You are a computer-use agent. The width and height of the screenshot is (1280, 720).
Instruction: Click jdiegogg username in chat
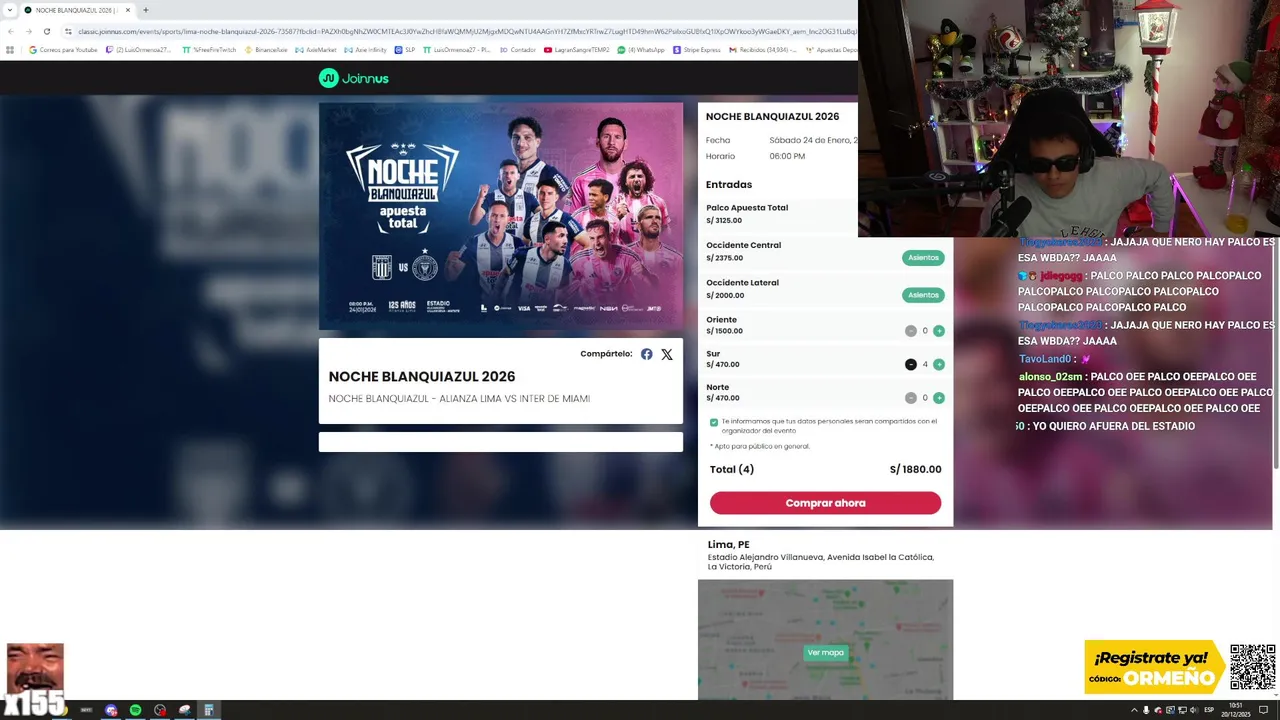coord(1060,276)
